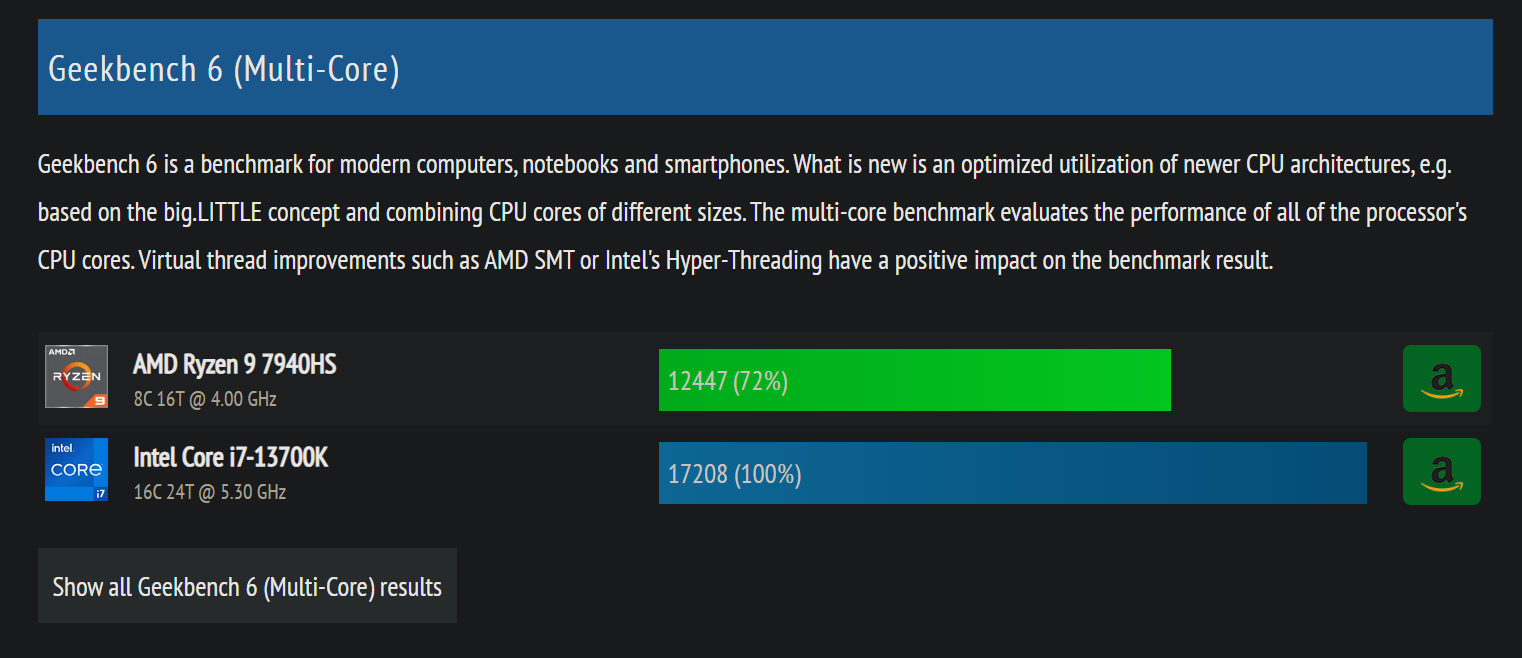Viewport: 1522px width, 658px height.
Task: Click the 17208 (100%) score label
Action: [734, 474]
